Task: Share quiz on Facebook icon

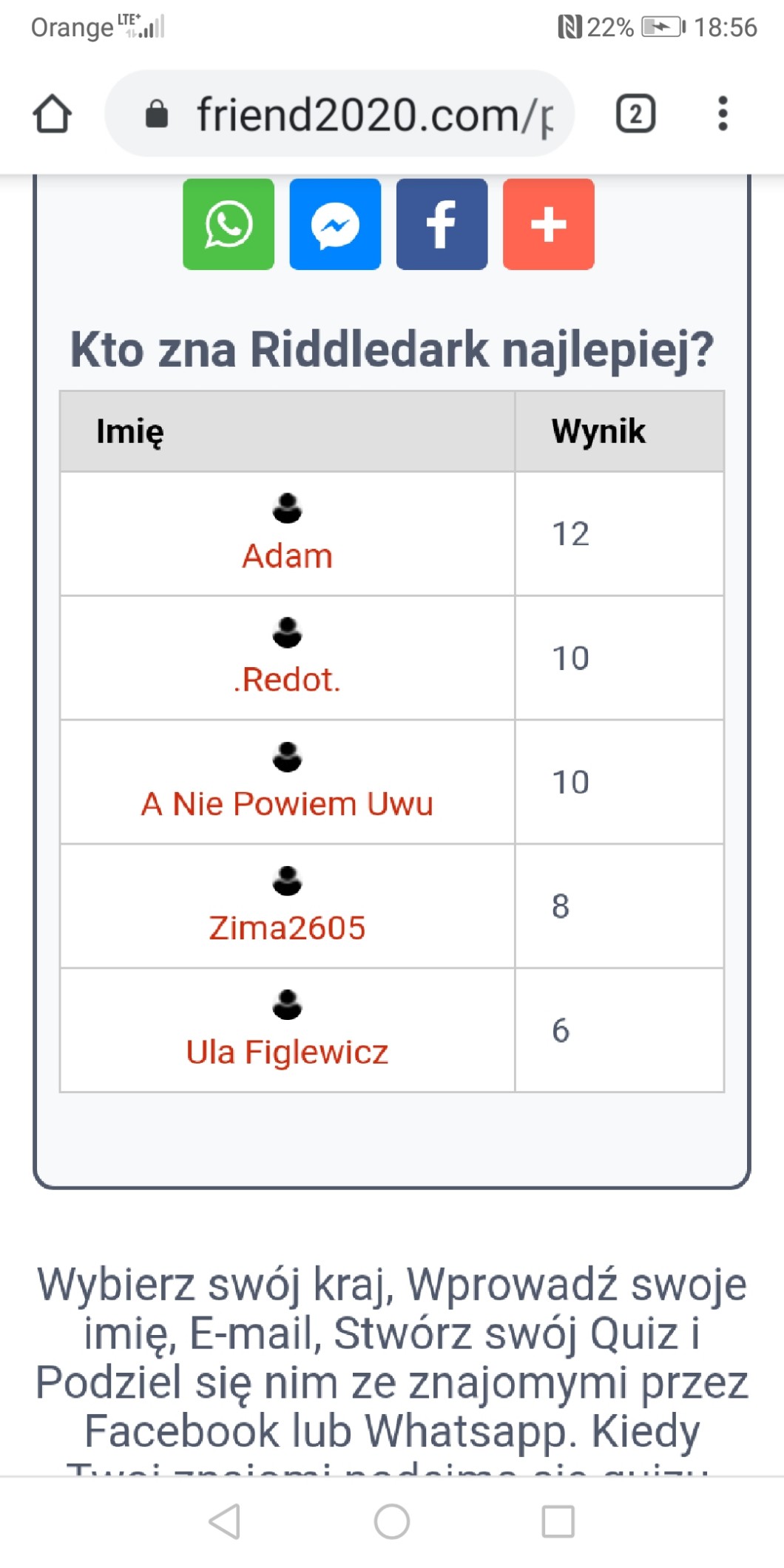Action: 442,224
